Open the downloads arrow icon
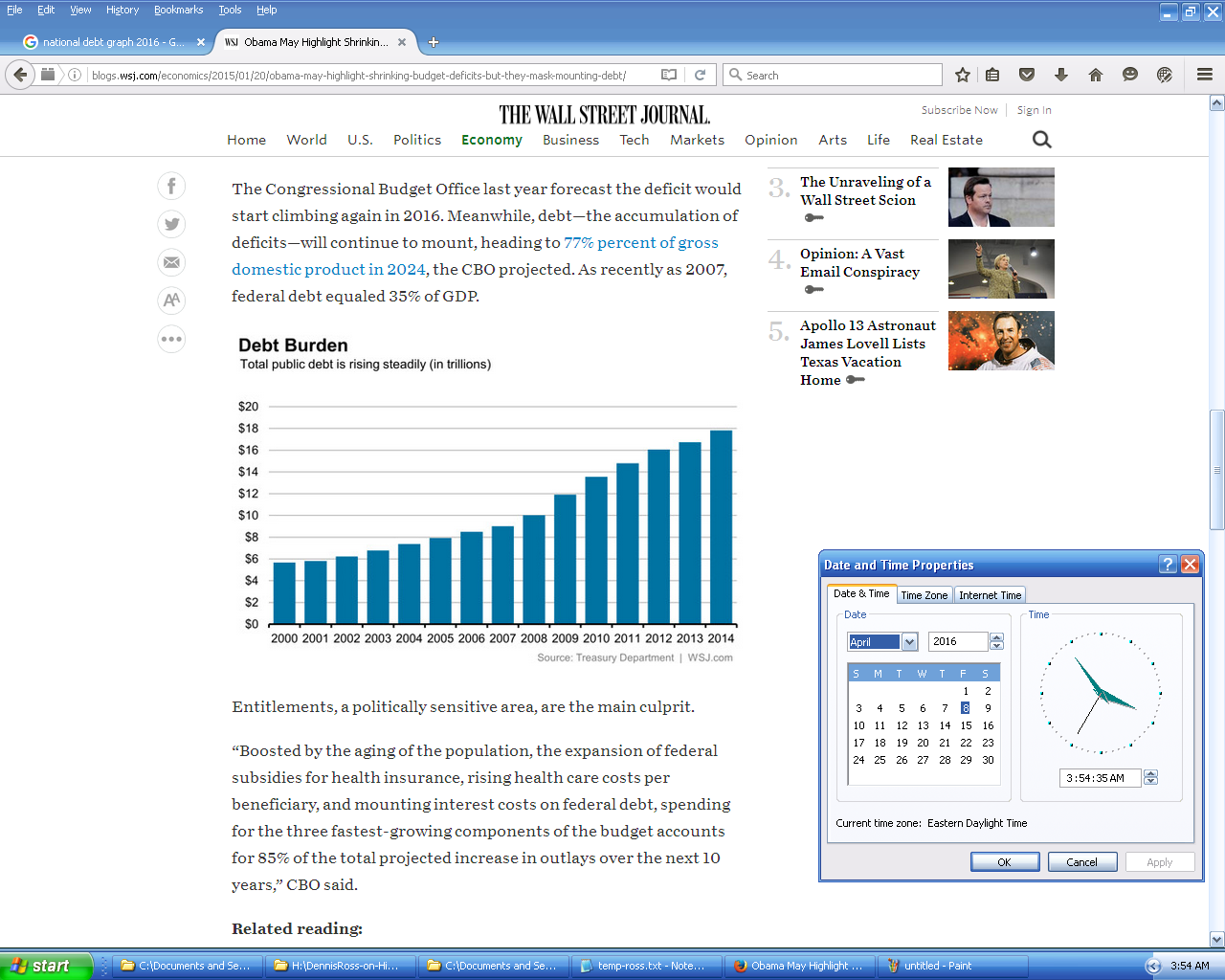The image size is (1225, 980). pyautogui.click(x=1061, y=75)
